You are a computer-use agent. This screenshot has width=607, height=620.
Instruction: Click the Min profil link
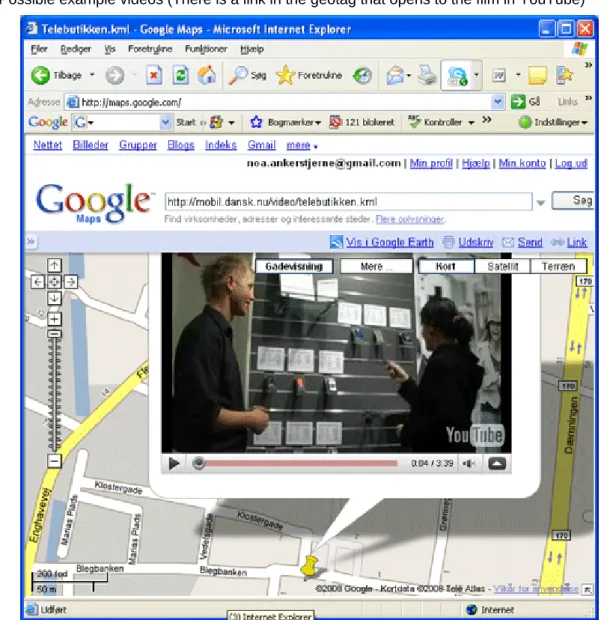(431, 163)
